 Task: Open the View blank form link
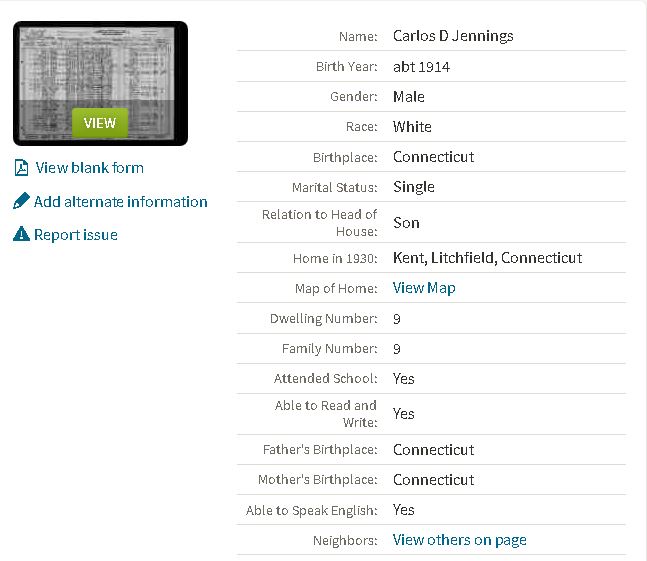click(89, 168)
